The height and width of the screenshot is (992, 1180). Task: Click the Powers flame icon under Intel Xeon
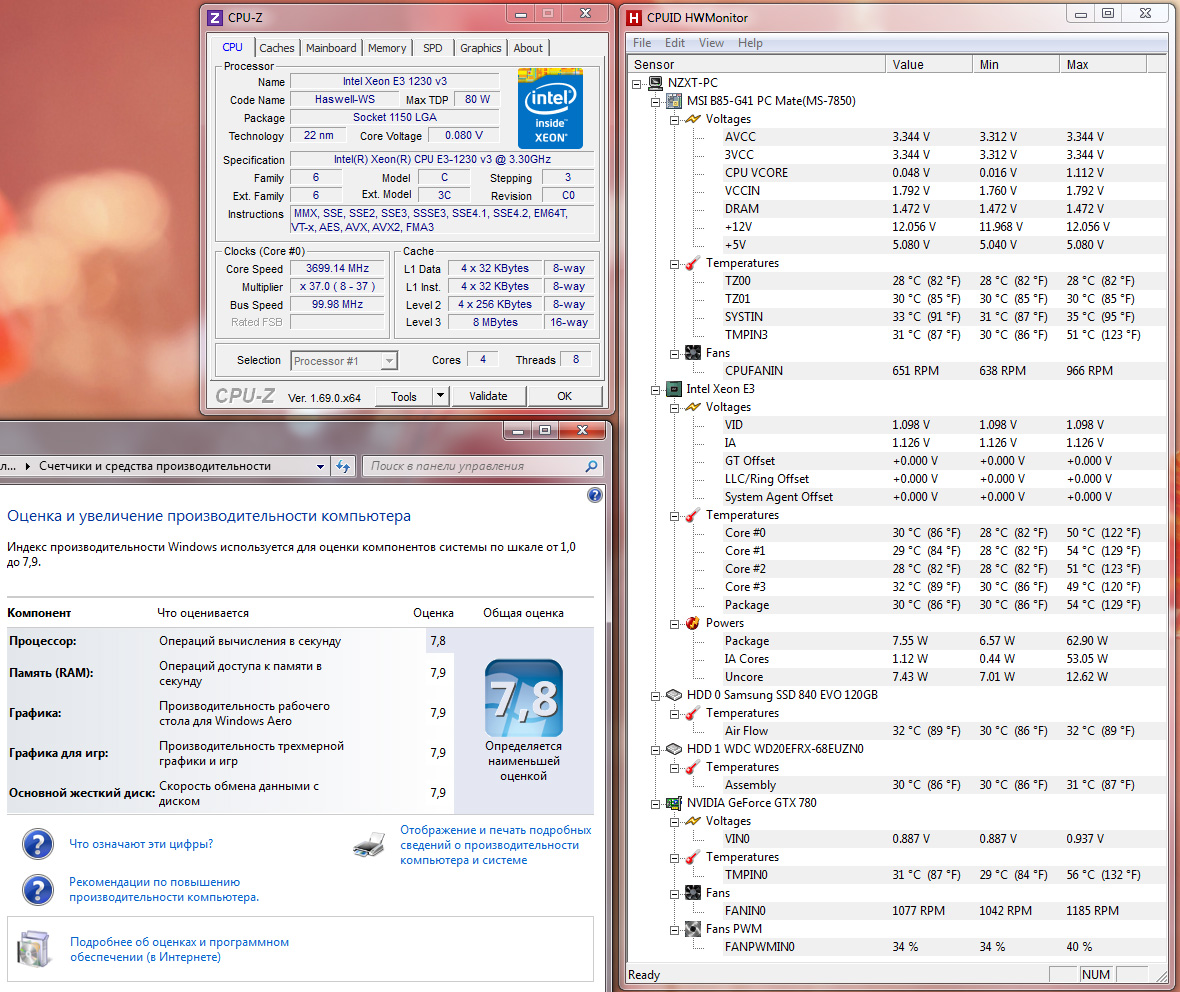tap(693, 623)
